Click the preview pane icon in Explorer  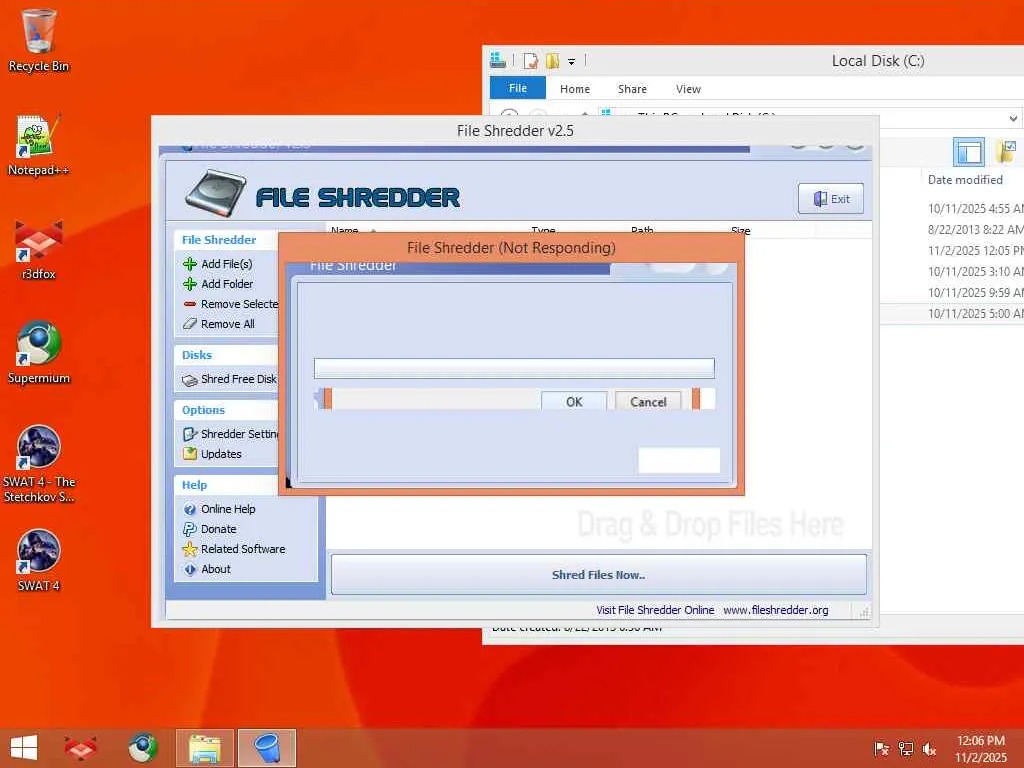pos(968,152)
